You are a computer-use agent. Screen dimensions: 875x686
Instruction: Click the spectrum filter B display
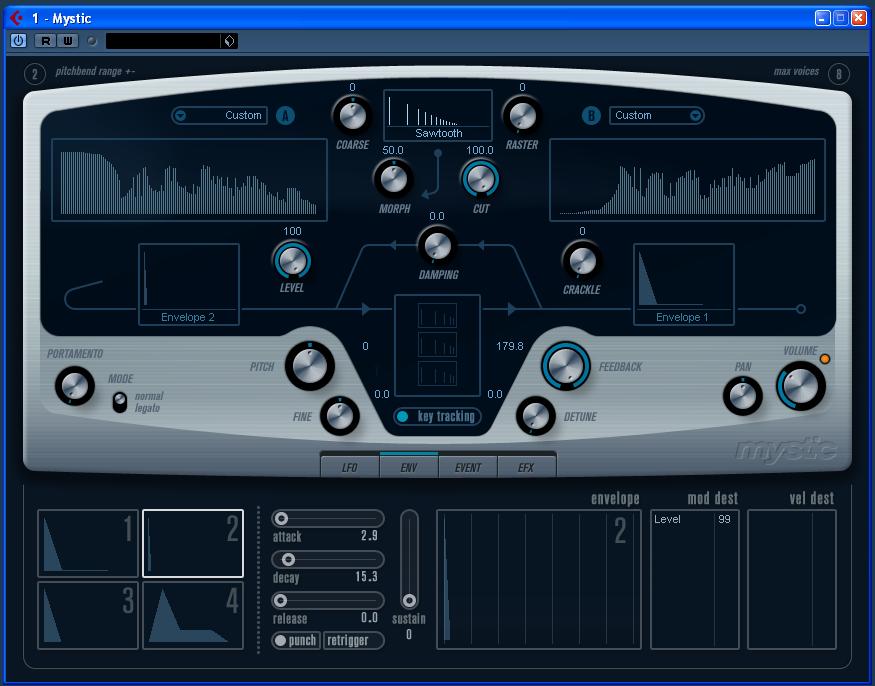click(x=688, y=180)
